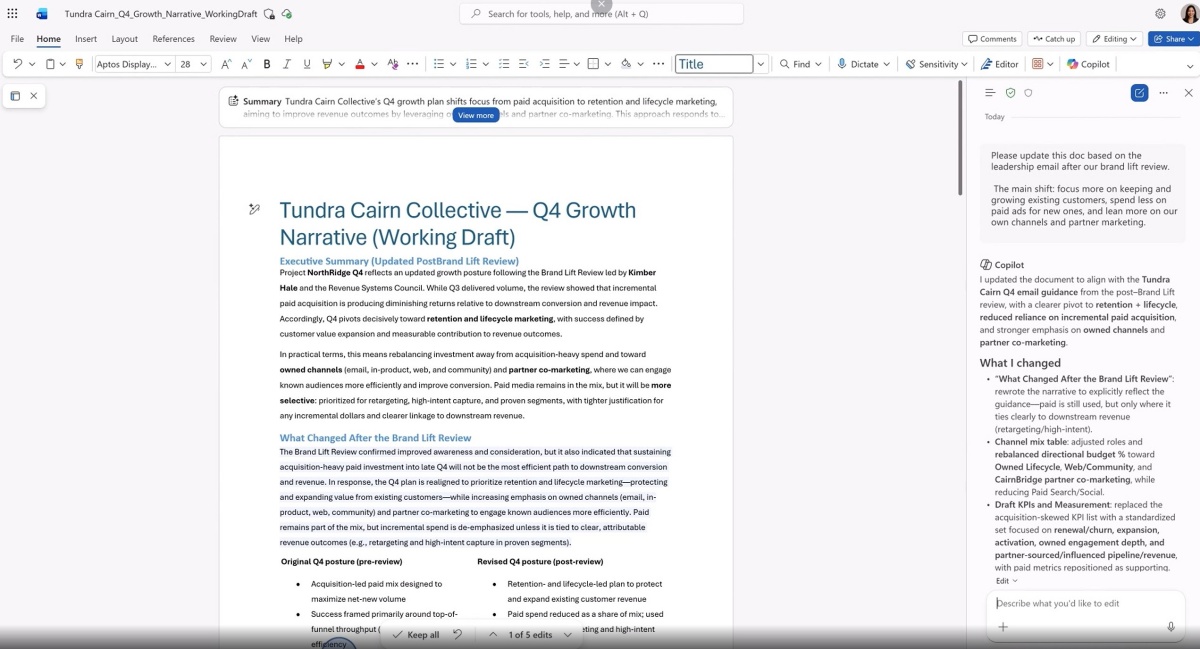The image size is (1200, 649).
Task: Click the Increase Indent icon
Action: tap(545, 64)
